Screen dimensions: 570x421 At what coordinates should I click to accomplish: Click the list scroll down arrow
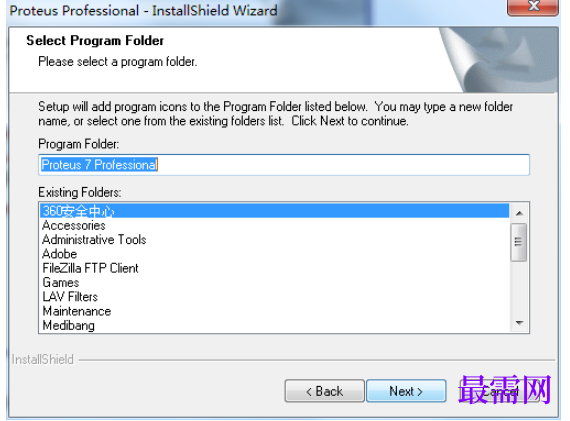(519, 322)
